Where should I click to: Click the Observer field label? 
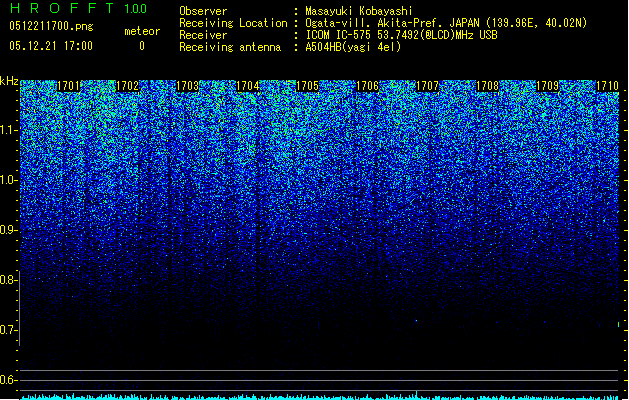point(203,11)
